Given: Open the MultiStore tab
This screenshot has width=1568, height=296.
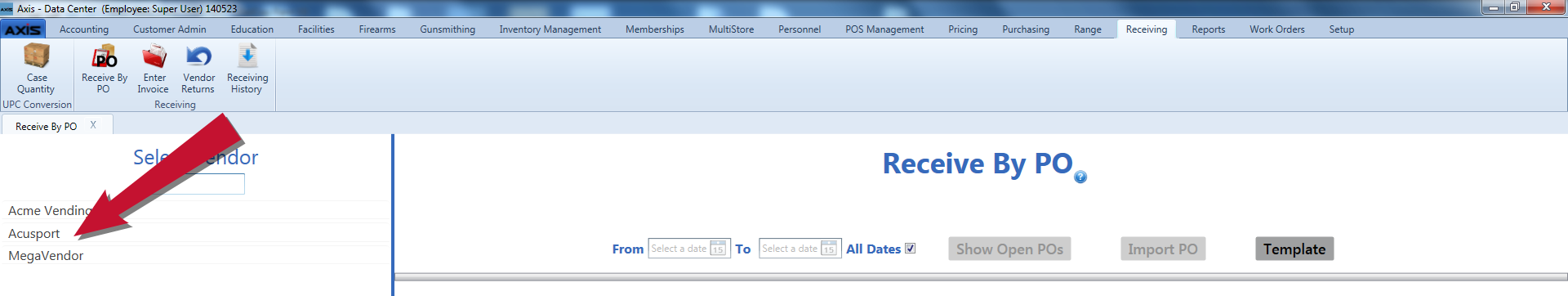Looking at the screenshot, I should 732,29.
